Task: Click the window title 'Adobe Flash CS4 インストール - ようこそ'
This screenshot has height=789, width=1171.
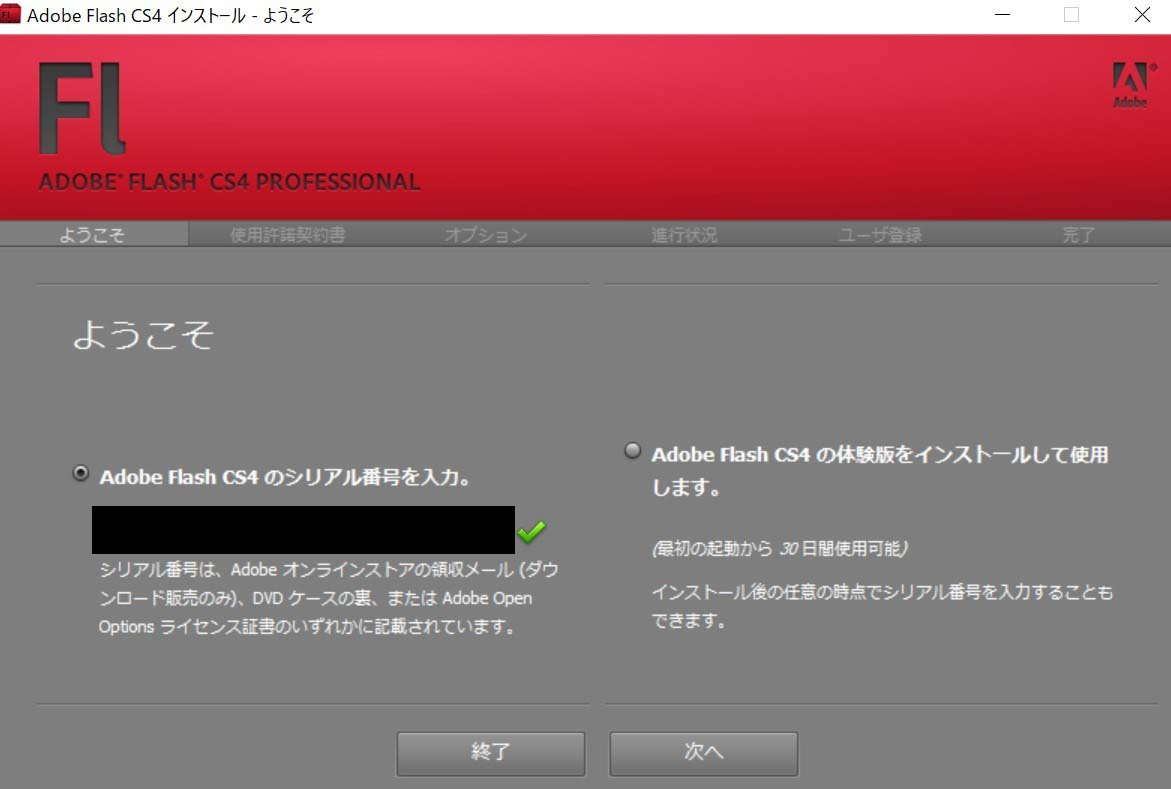Action: click(170, 15)
